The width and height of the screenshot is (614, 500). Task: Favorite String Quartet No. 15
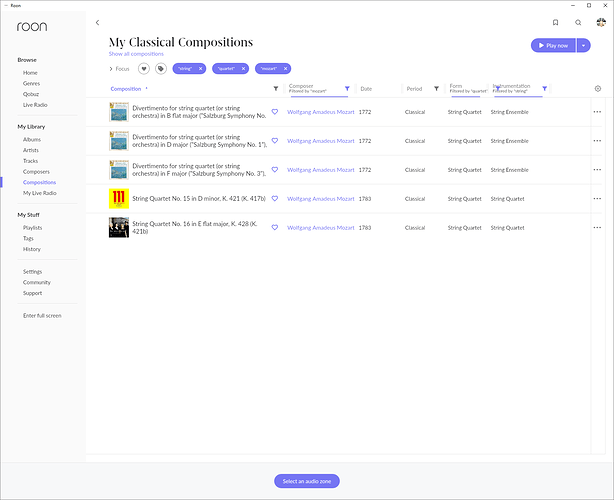point(275,199)
